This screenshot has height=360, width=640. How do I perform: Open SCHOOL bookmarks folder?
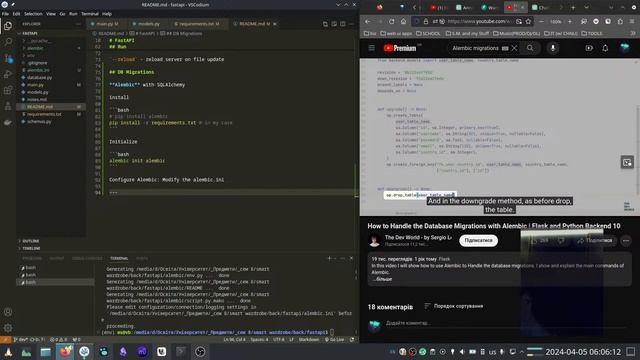click(x=428, y=33)
